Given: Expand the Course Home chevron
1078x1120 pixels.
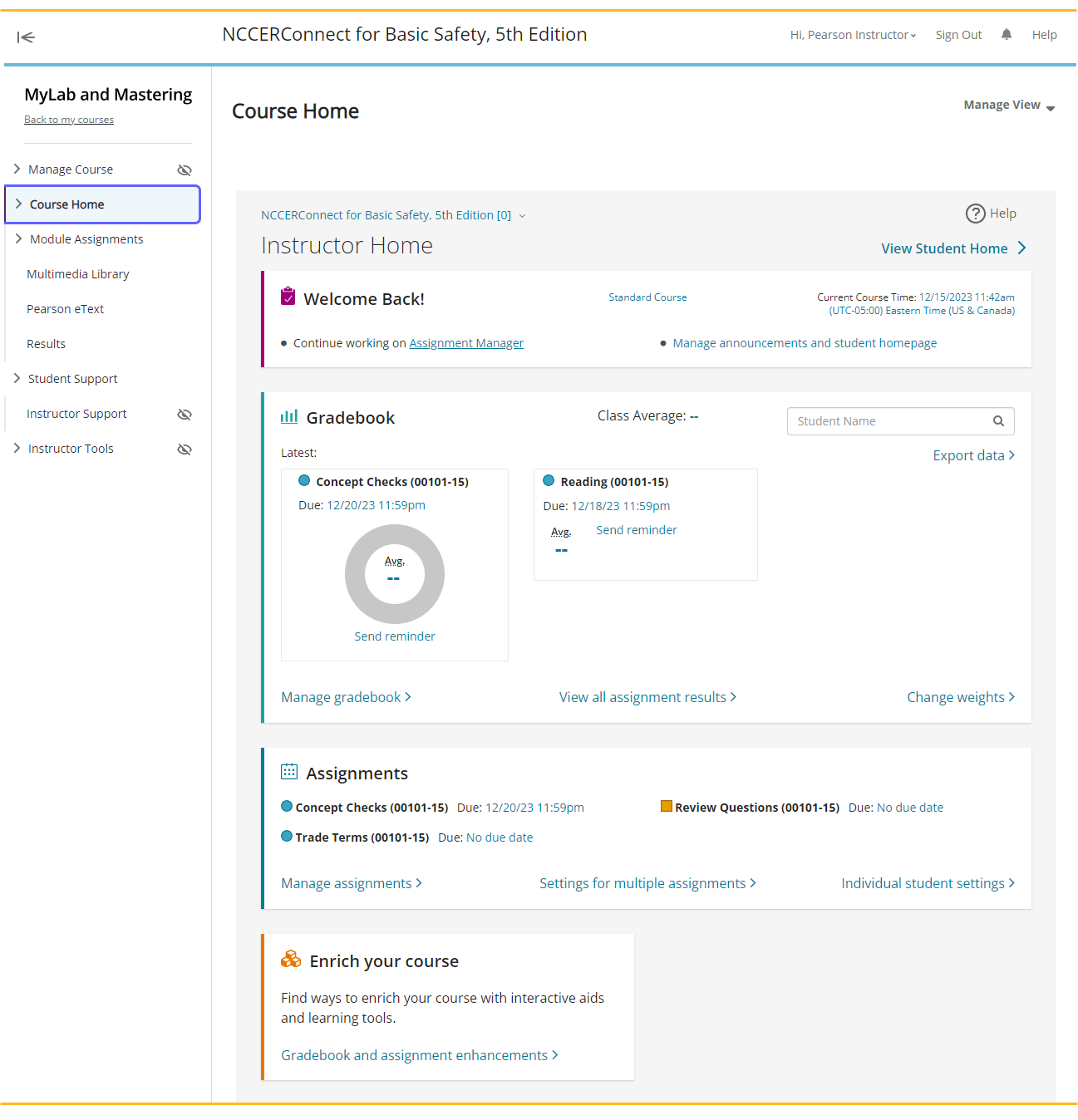Looking at the screenshot, I should 19,204.
